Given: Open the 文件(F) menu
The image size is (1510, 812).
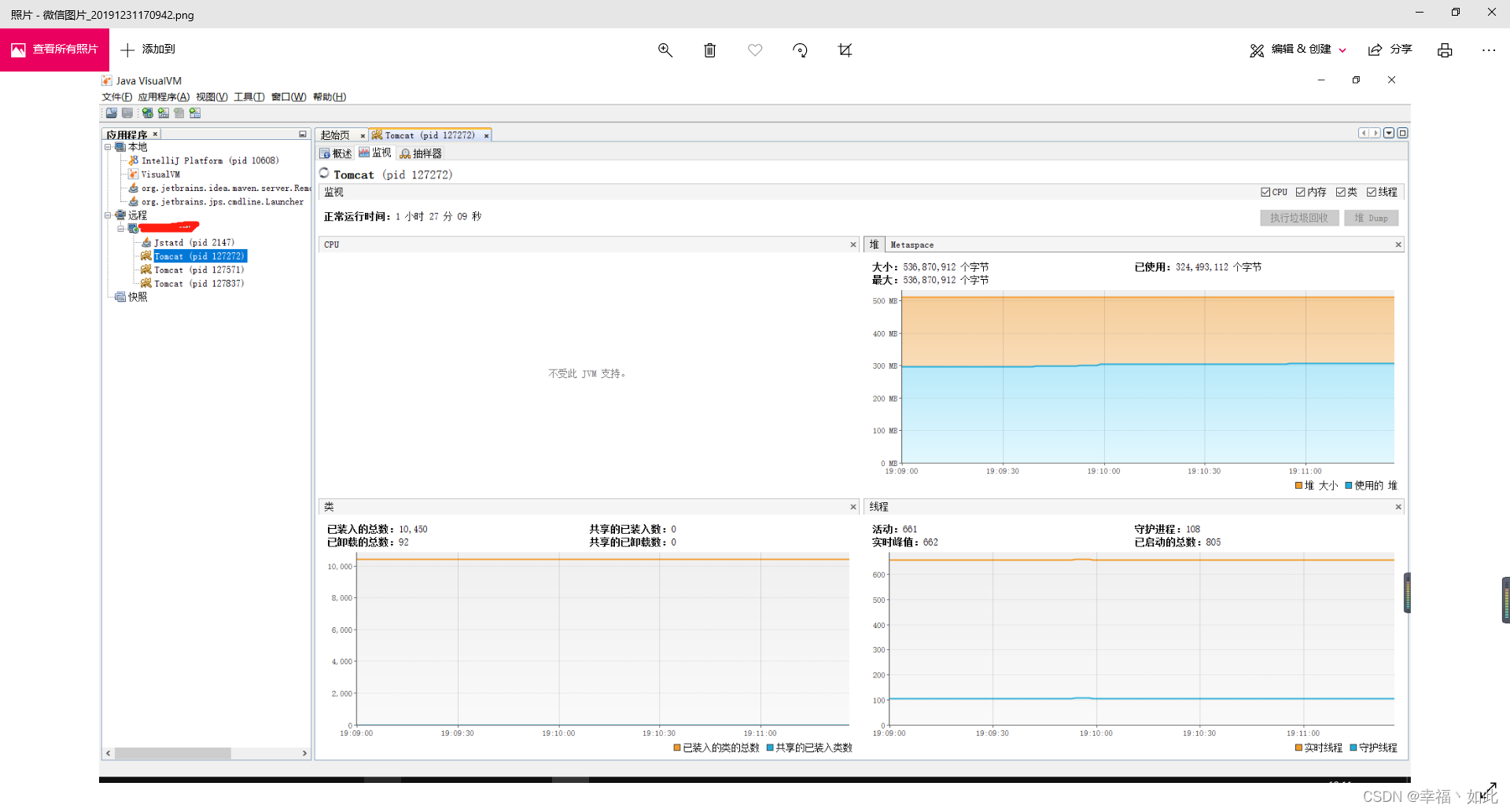Looking at the screenshot, I should tap(116, 97).
